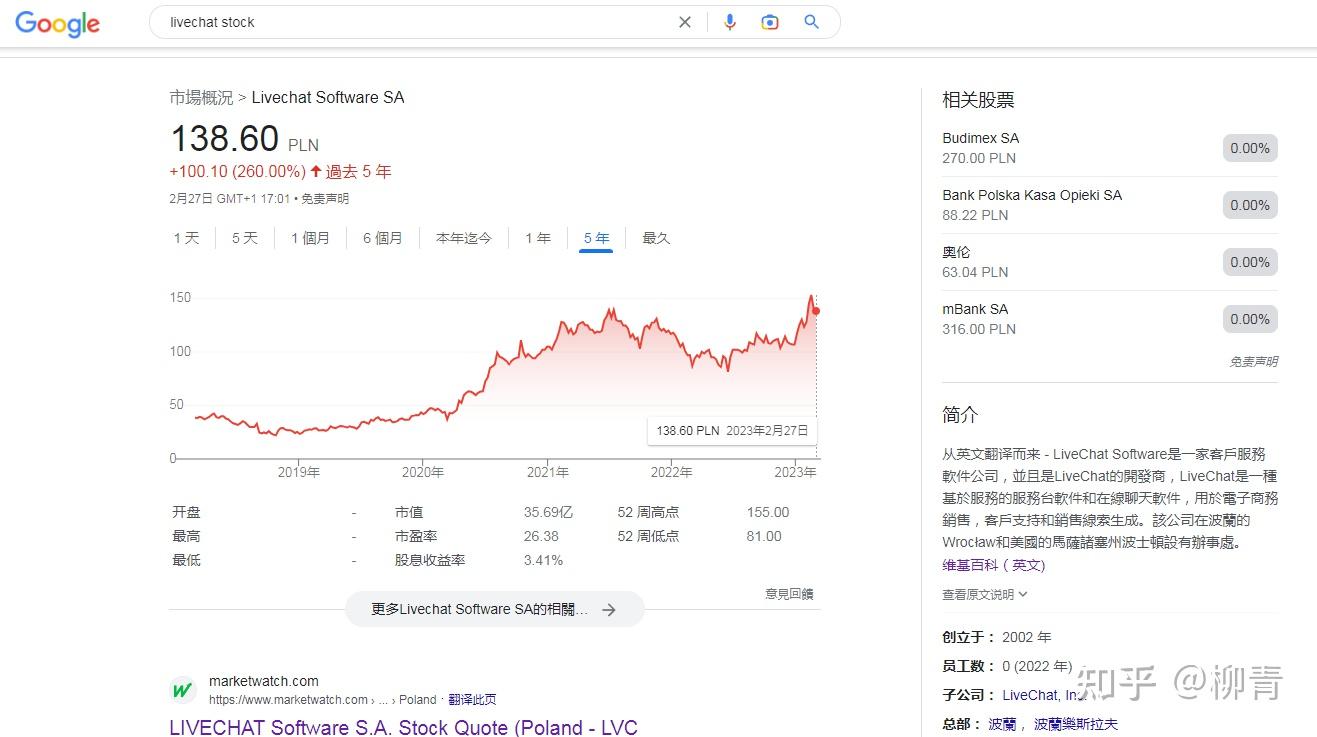This screenshot has width=1317, height=737.
Task: Open the 维基百科（英文）link
Action: [994, 564]
